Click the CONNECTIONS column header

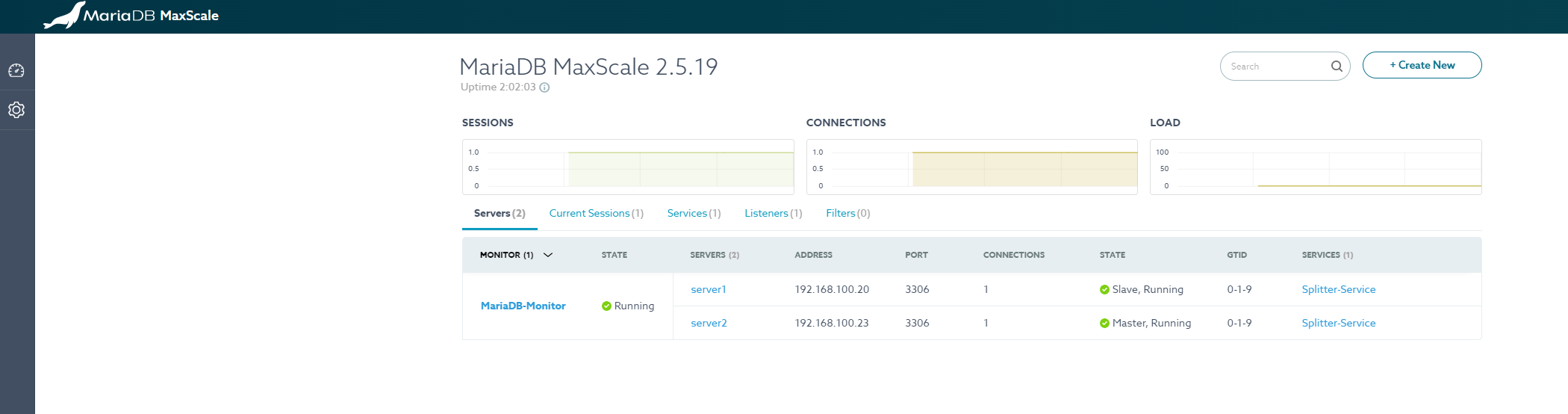point(1014,255)
